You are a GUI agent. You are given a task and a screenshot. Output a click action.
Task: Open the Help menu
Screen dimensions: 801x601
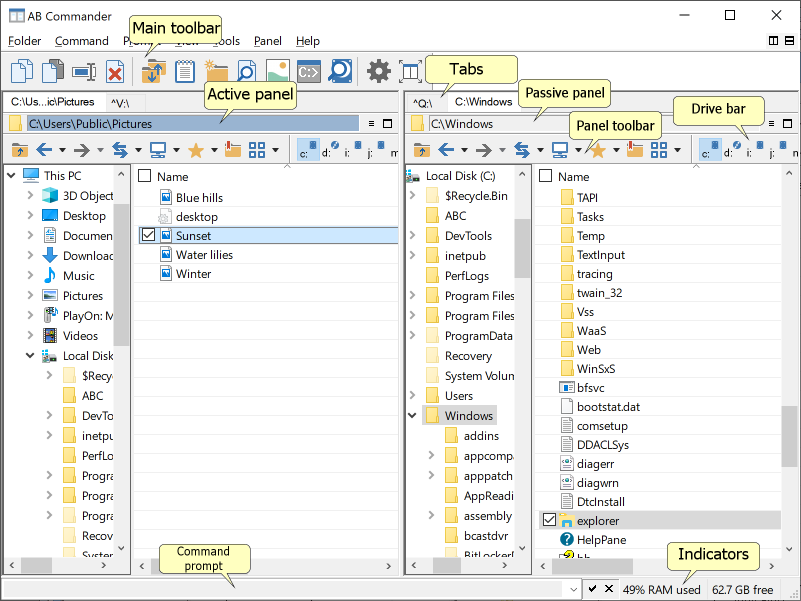point(308,41)
